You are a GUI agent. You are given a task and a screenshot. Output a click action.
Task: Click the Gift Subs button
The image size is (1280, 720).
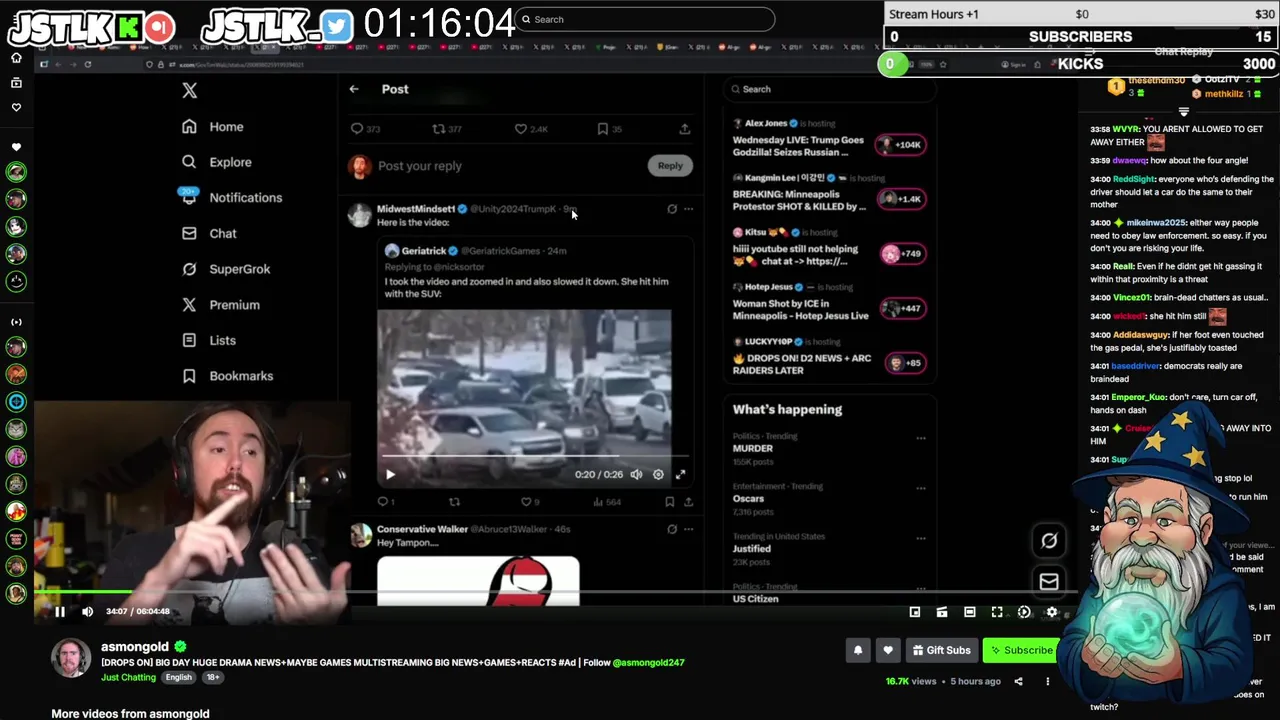pyautogui.click(x=941, y=651)
